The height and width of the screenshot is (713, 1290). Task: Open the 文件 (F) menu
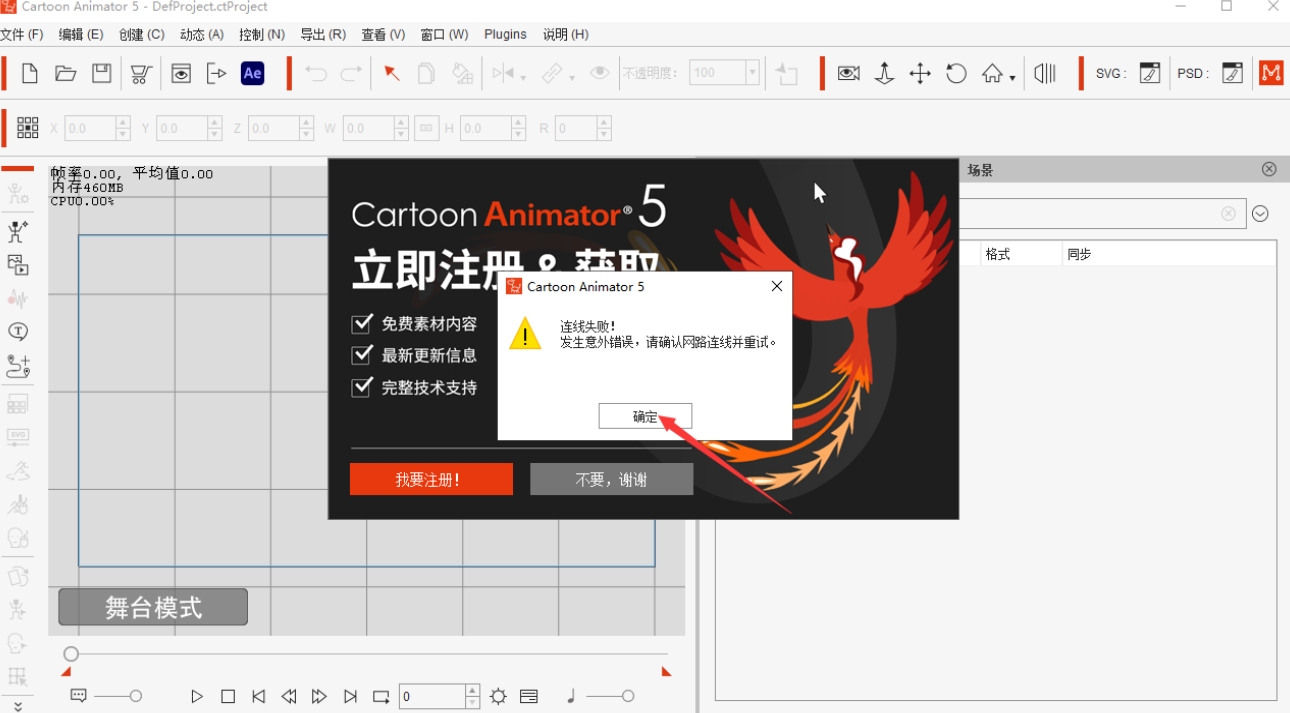(x=22, y=34)
